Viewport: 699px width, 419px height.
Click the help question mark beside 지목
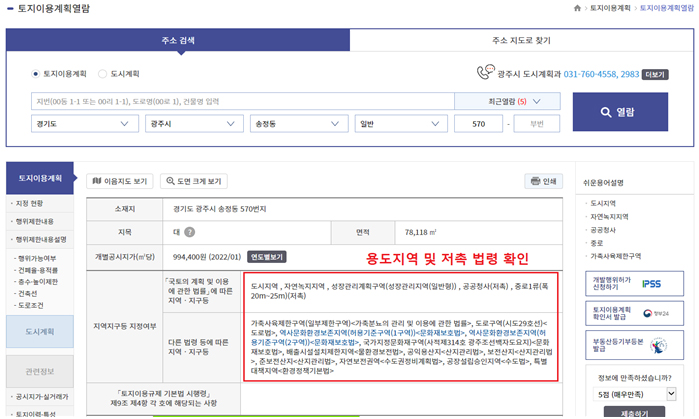click(189, 232)
